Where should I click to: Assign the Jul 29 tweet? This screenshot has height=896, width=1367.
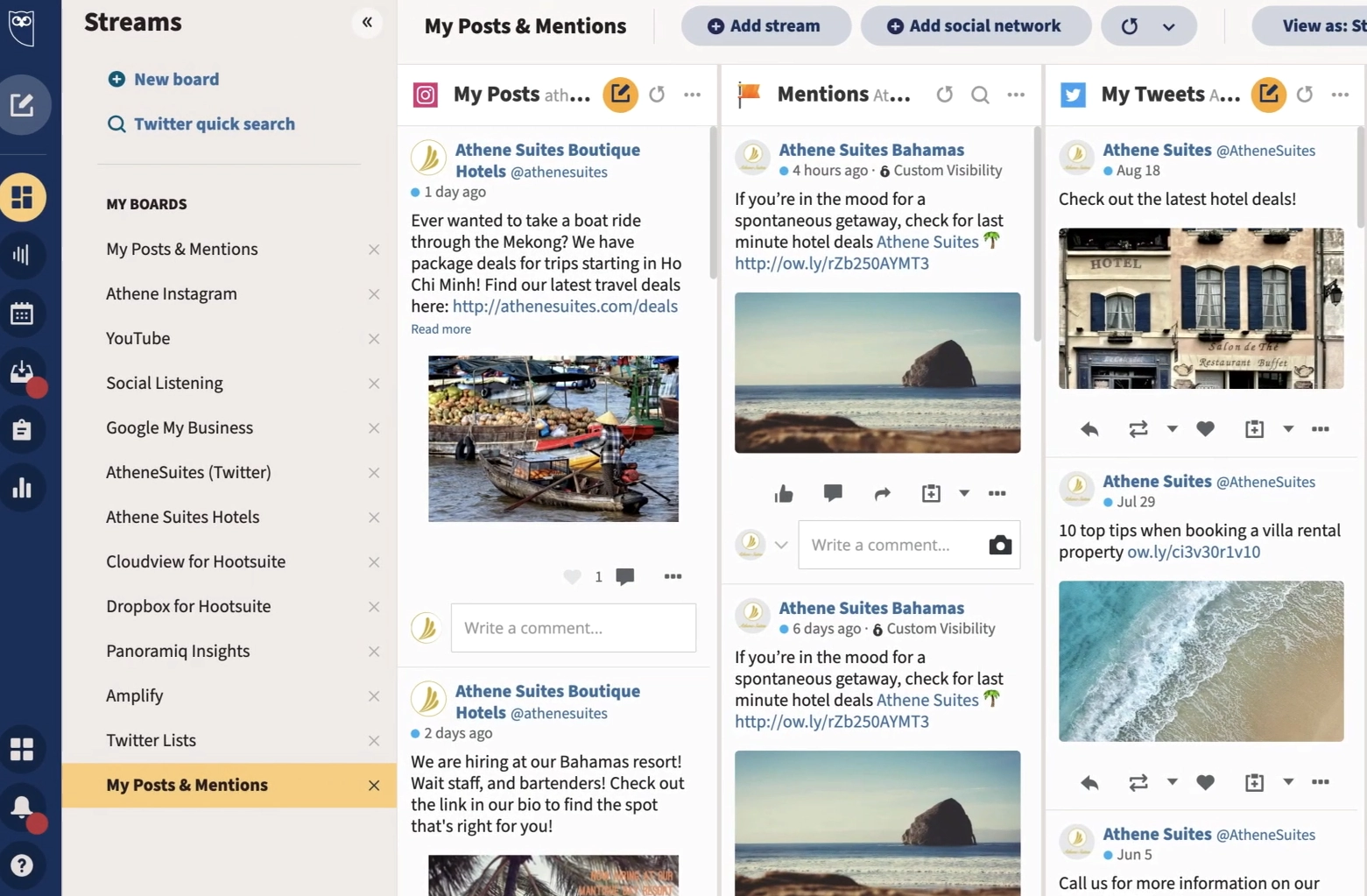click(1254, 782)
